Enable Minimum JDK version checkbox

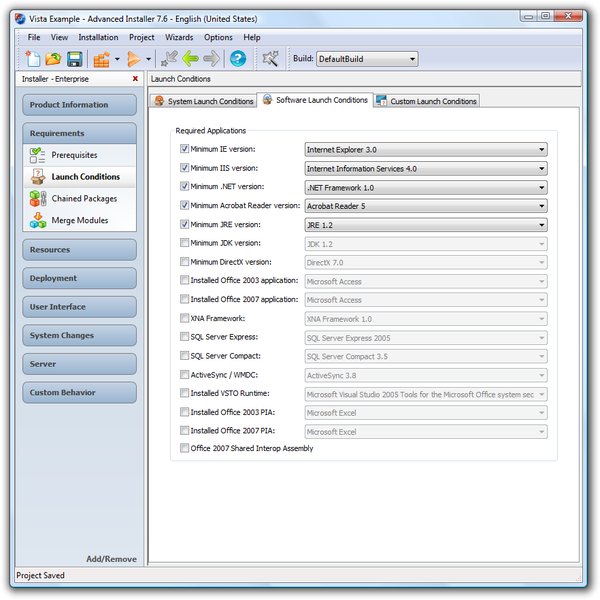184,243
